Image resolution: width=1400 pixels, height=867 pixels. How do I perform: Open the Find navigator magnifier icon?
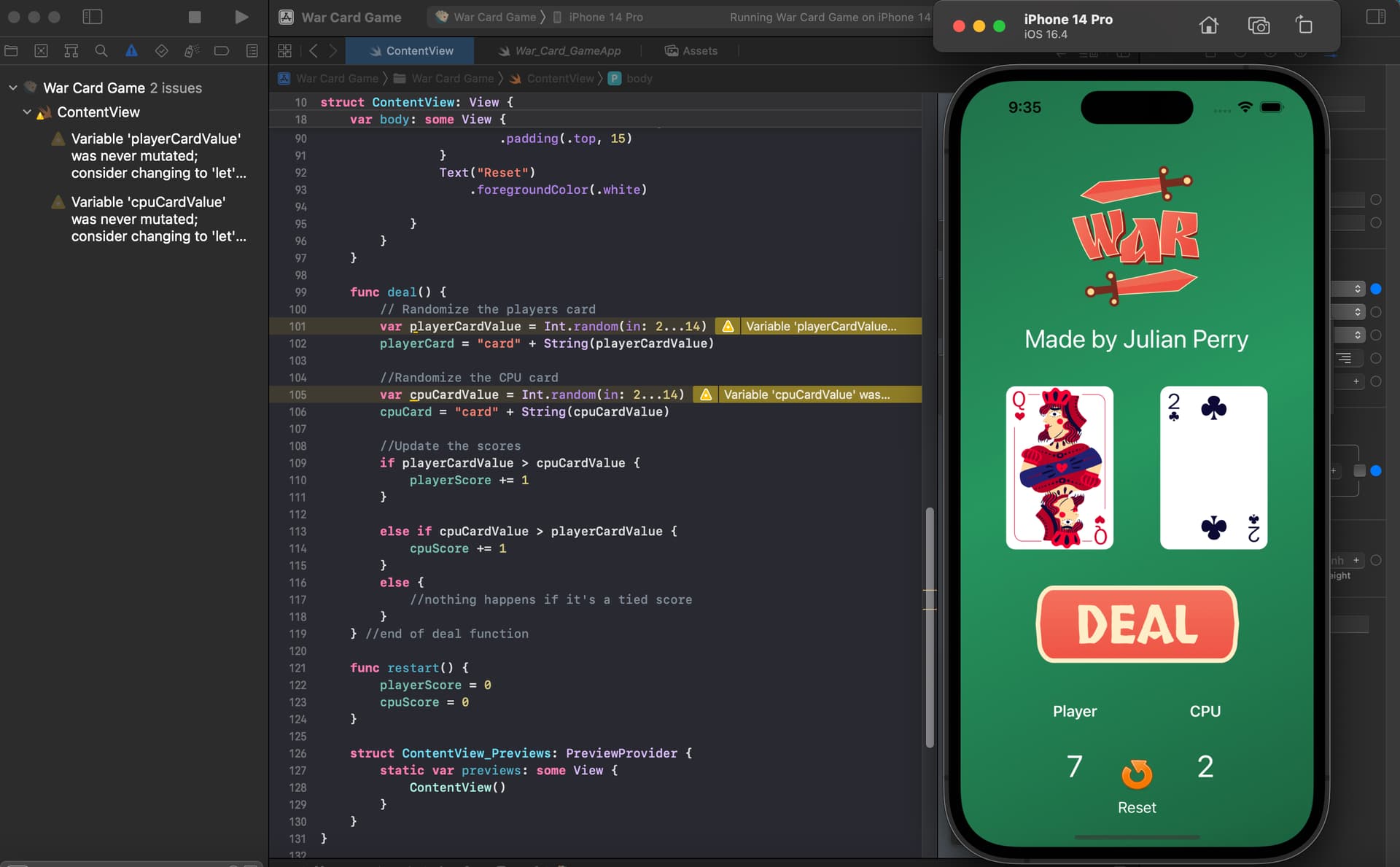point(101,50)
